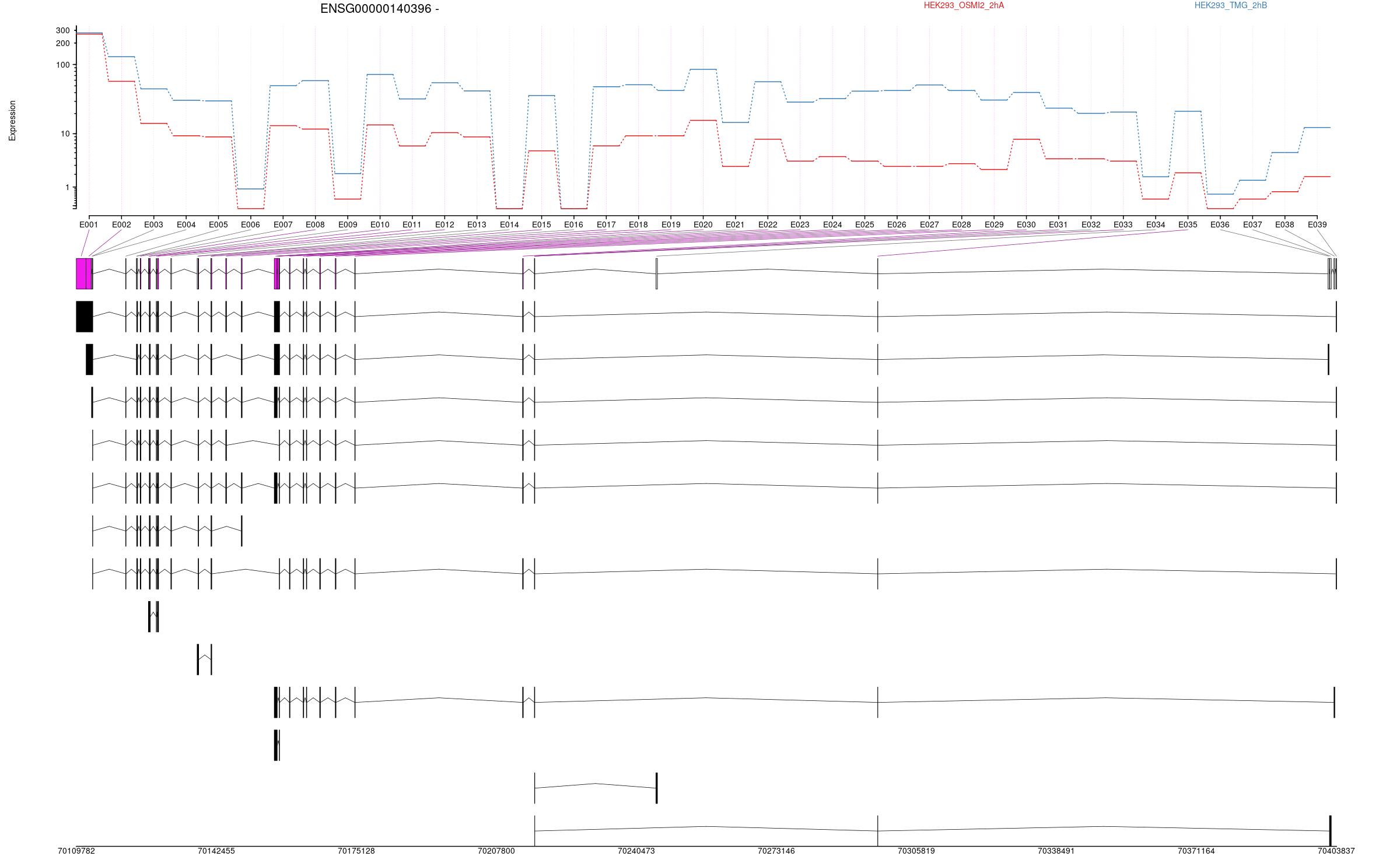The image size is (1400, 863).
Task: Click exon label E028
Action: [961, 224]
